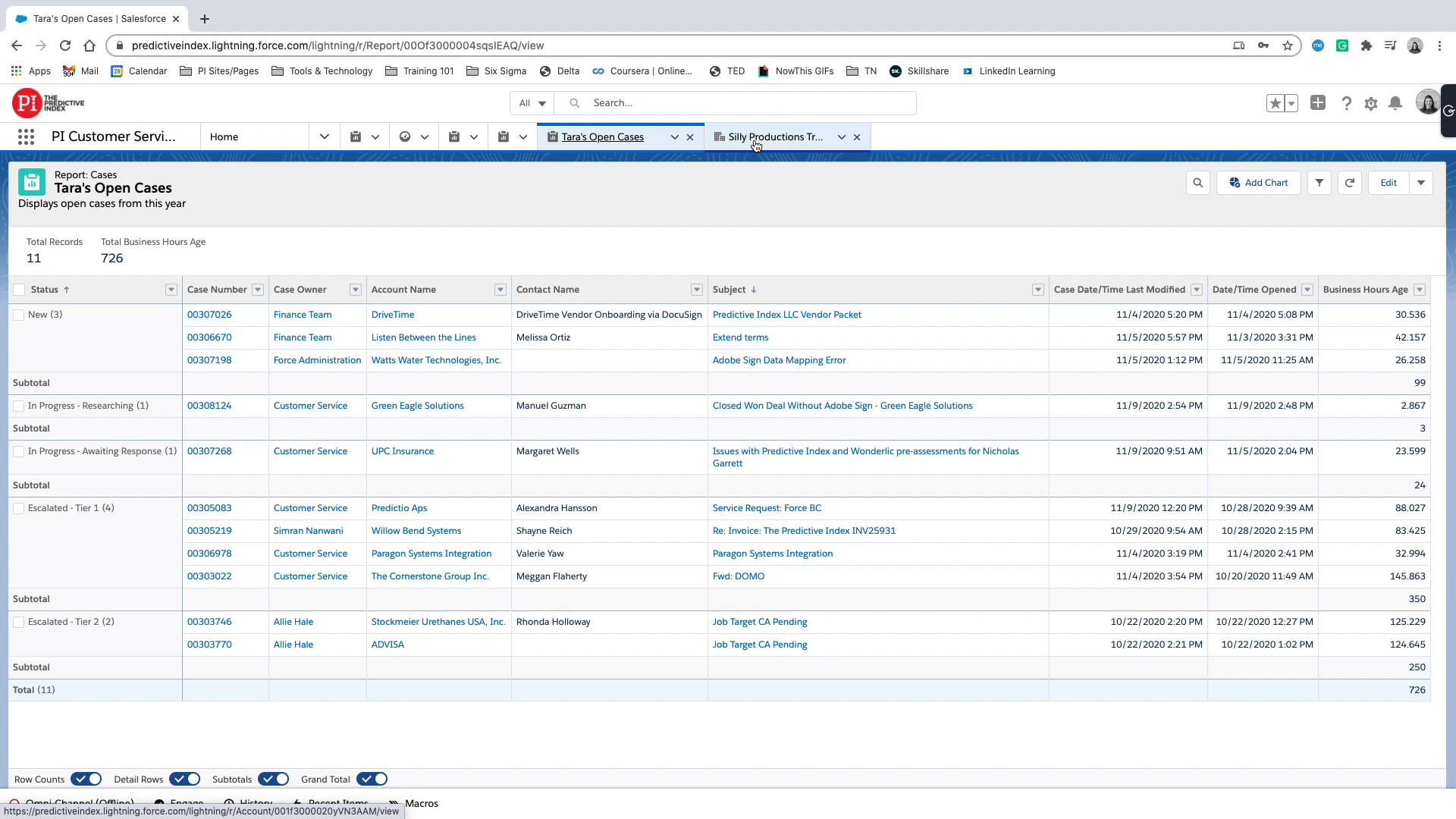
Task: Click the Add Chart button
Action: pos(1259,183)
